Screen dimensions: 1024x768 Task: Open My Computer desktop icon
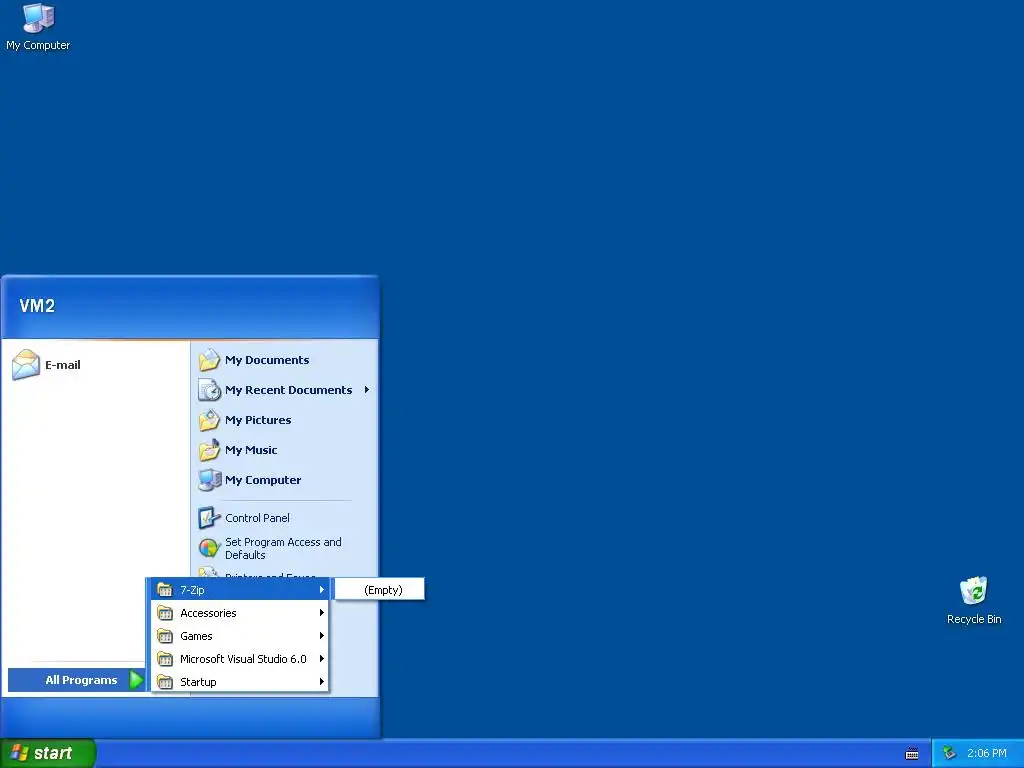coord(38,27)
